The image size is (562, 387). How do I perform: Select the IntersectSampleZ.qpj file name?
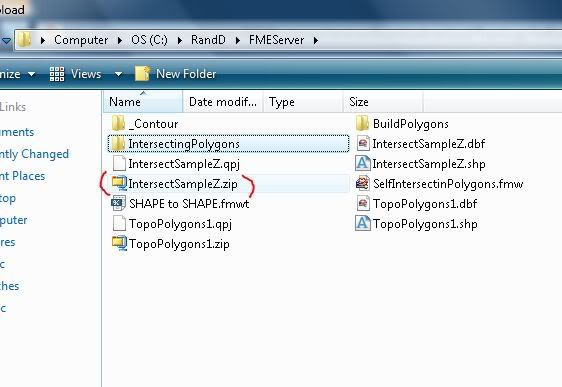click(x=184, y=164)
